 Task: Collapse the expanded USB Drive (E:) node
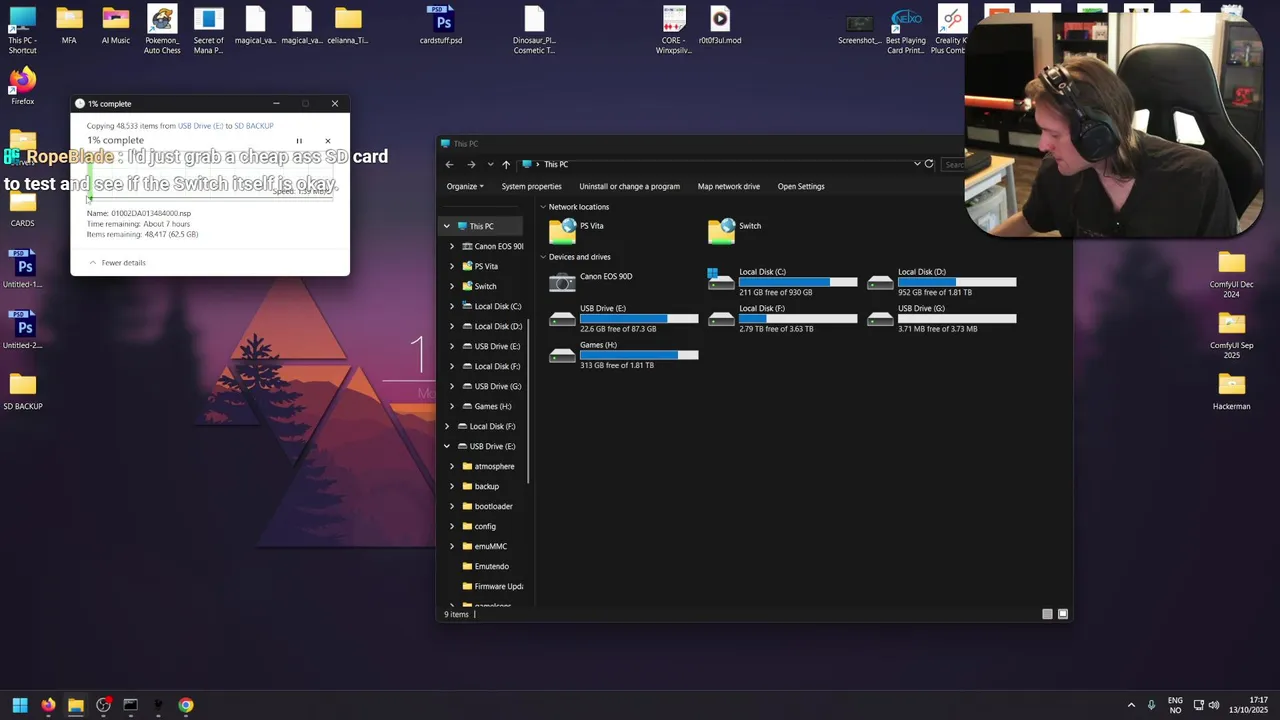447,446
